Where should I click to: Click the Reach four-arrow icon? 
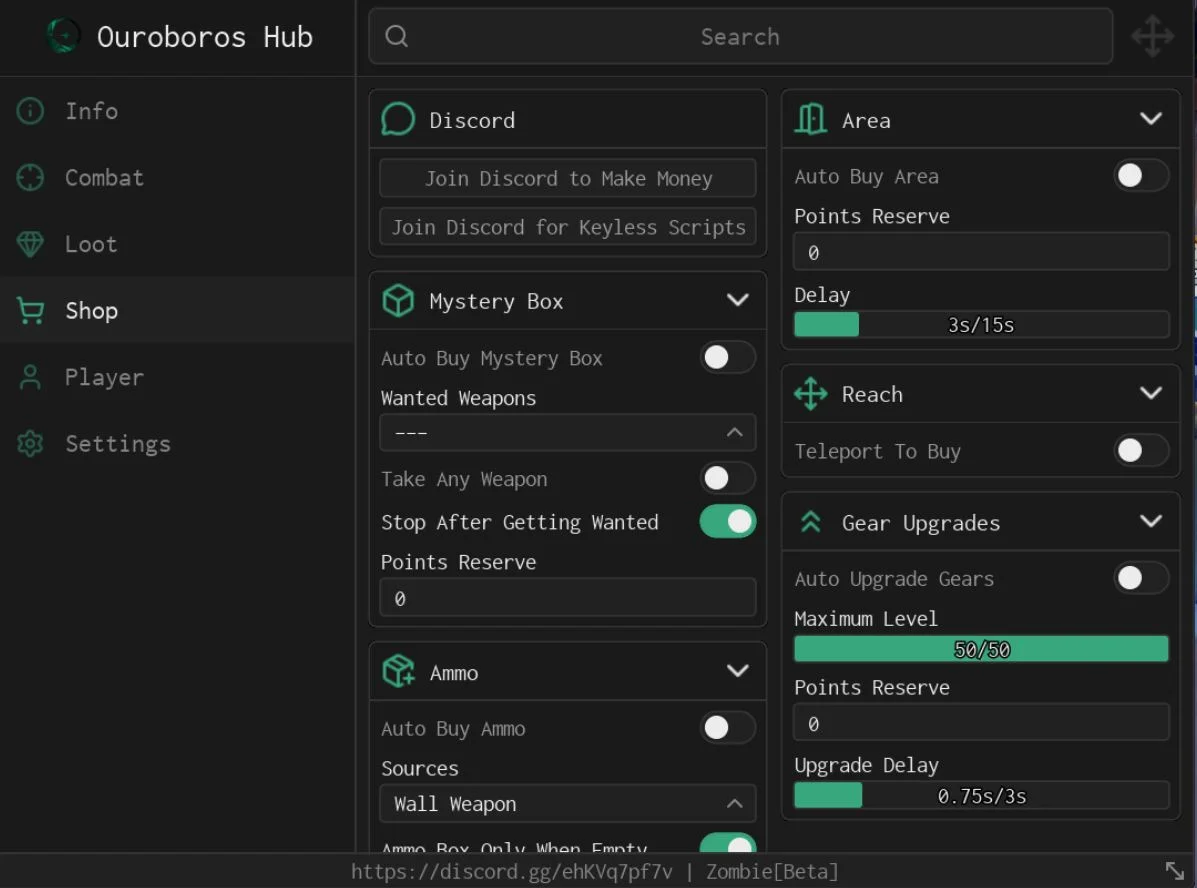(811, 394)
